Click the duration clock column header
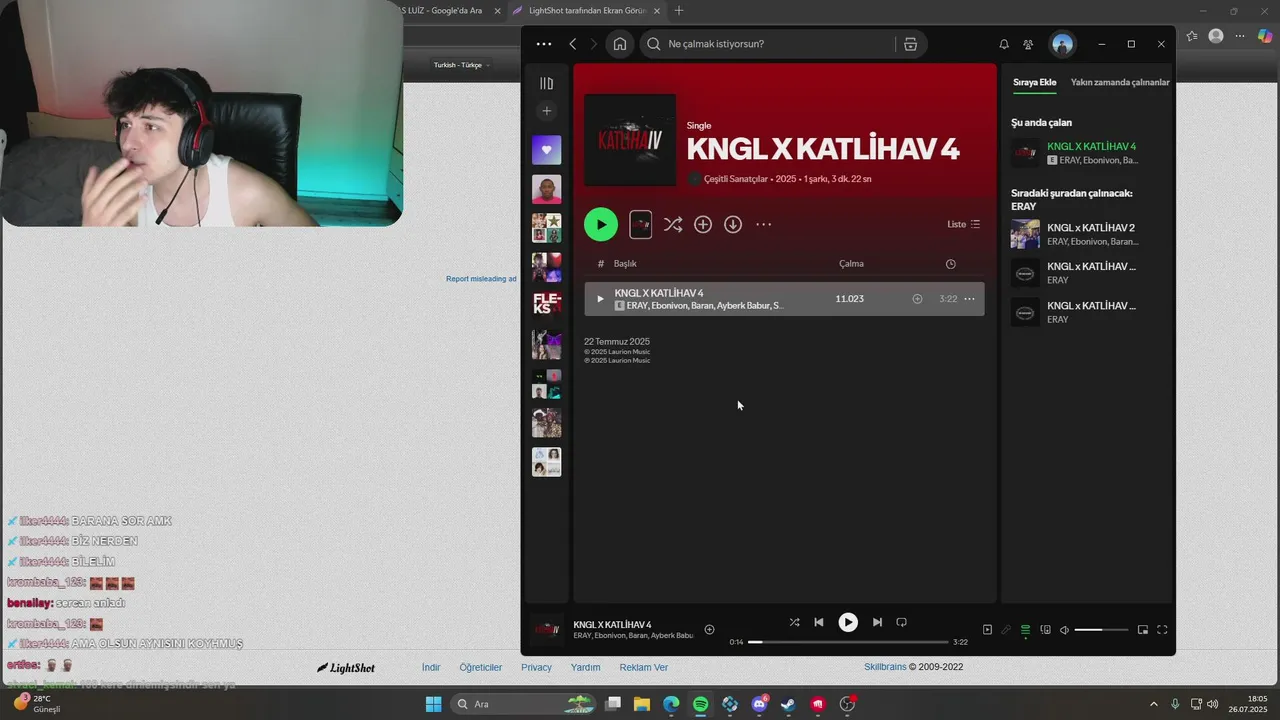Image resolution: width=1280 pixels, height=720 pixels. click(x=950, y=264)
